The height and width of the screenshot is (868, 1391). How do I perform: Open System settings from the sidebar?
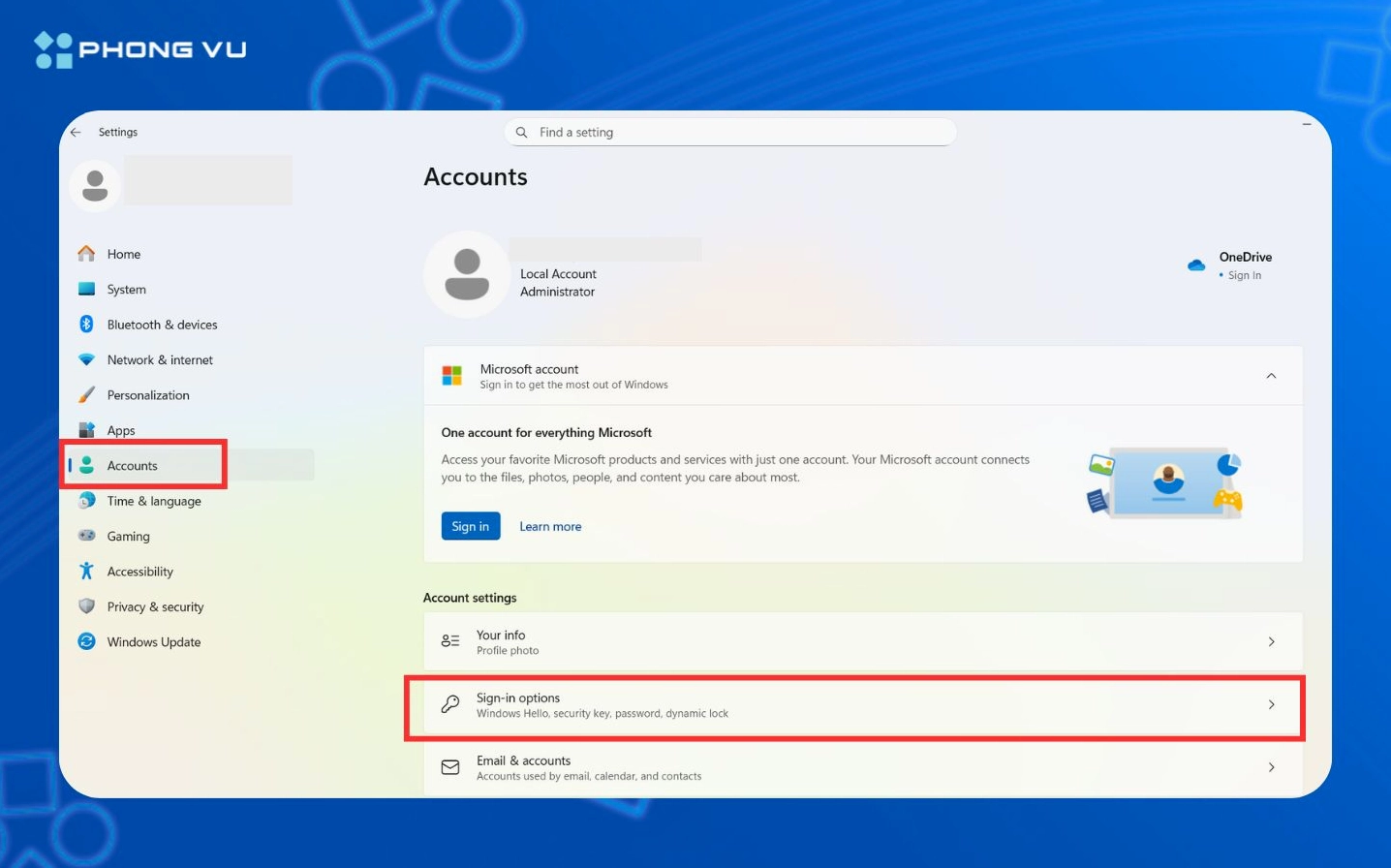126,289
